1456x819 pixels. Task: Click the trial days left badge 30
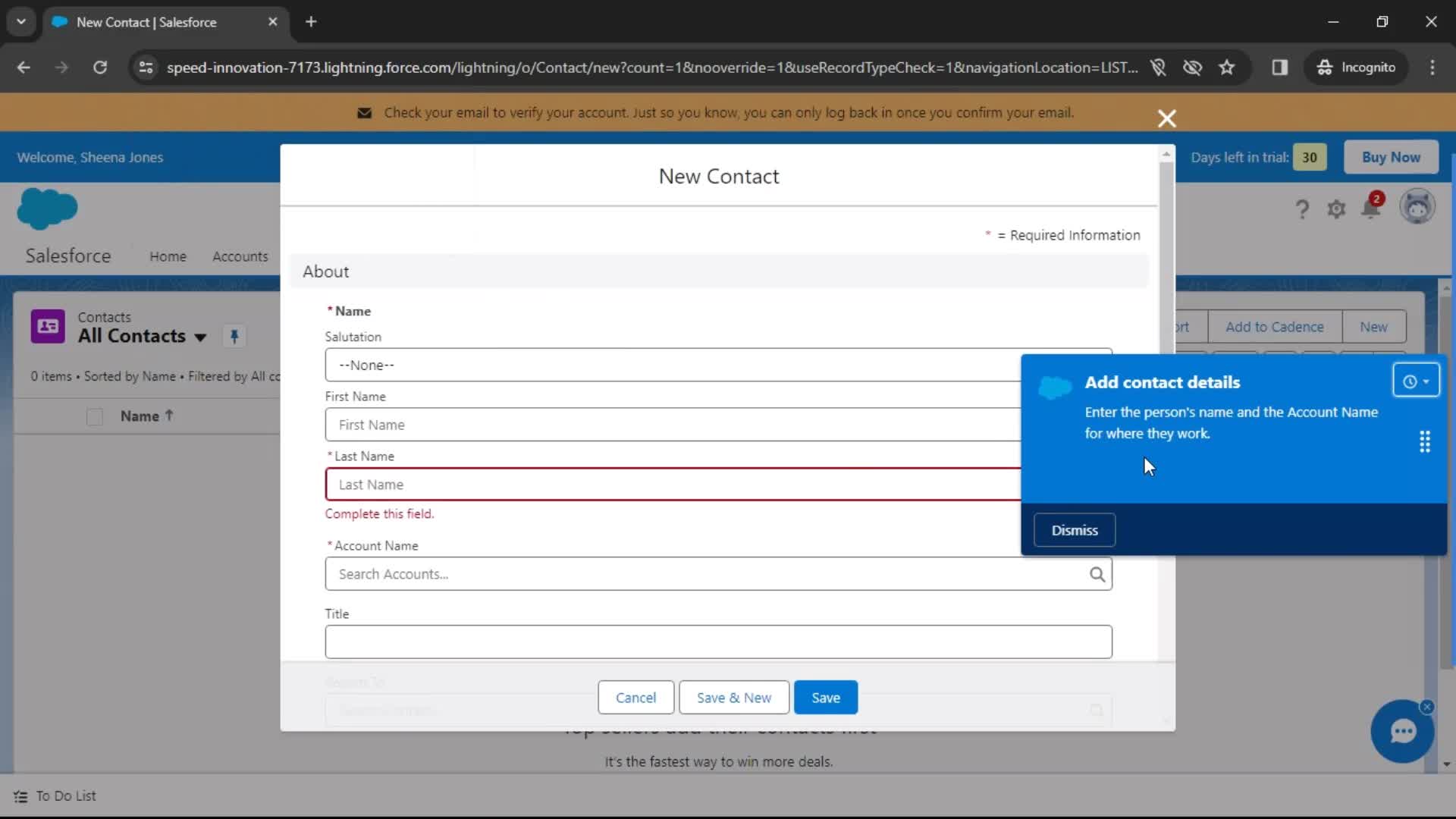coord(1309,157)
